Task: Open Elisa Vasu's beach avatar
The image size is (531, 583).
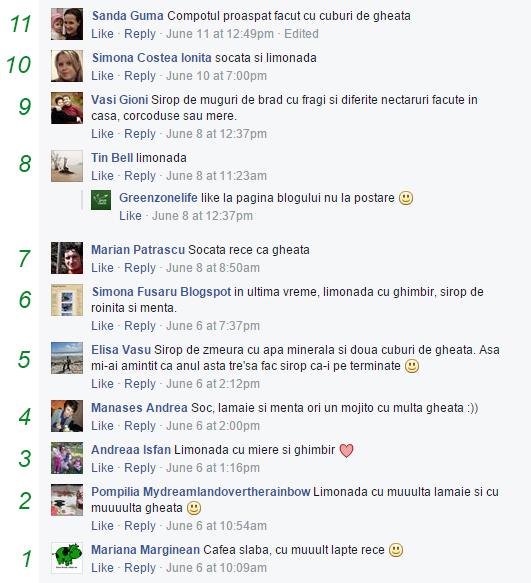Action: pyautogui.click(x=67, y=358)
